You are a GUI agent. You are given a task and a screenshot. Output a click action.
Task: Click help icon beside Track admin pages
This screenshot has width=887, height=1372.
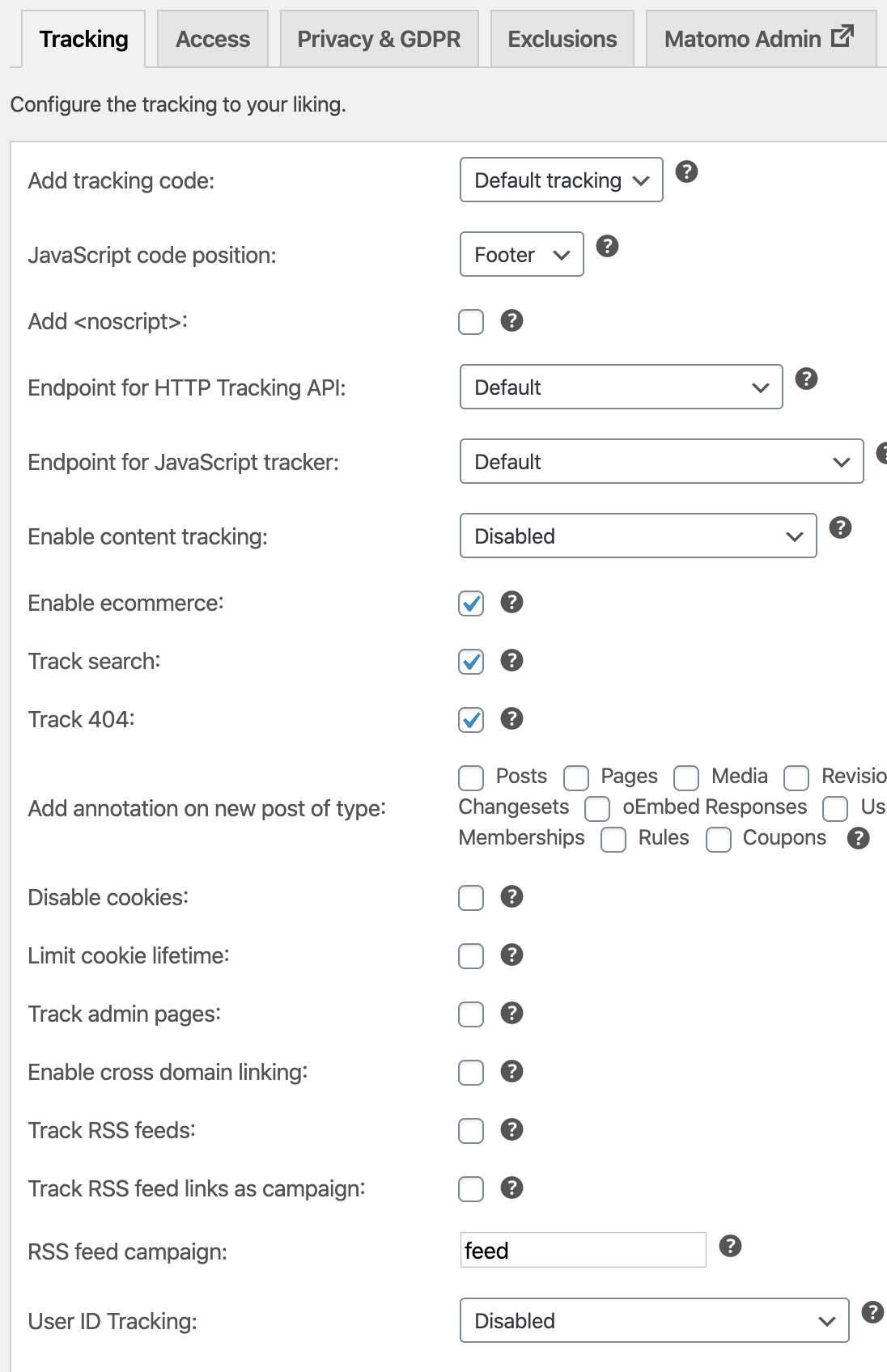tap(511, 1013)
